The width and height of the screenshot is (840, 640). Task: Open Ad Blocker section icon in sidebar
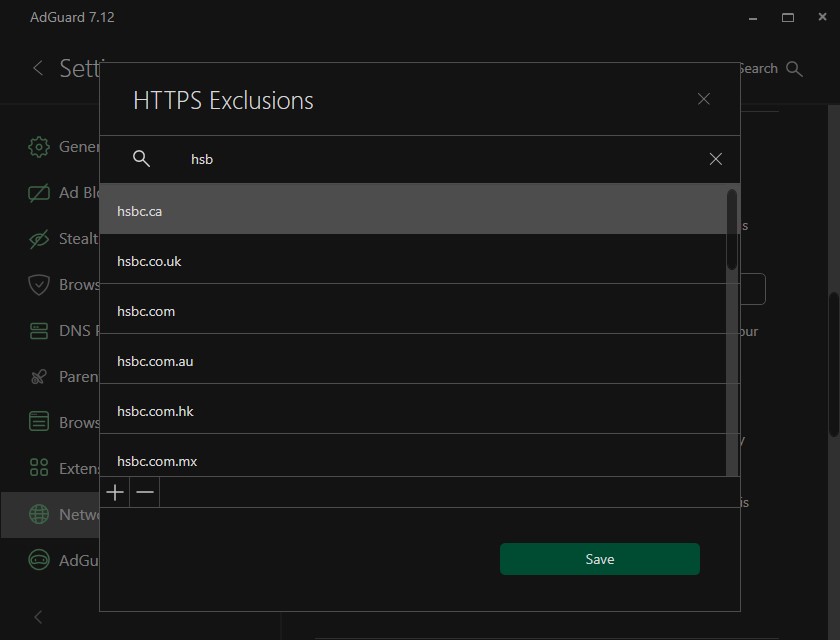[39, 193]
